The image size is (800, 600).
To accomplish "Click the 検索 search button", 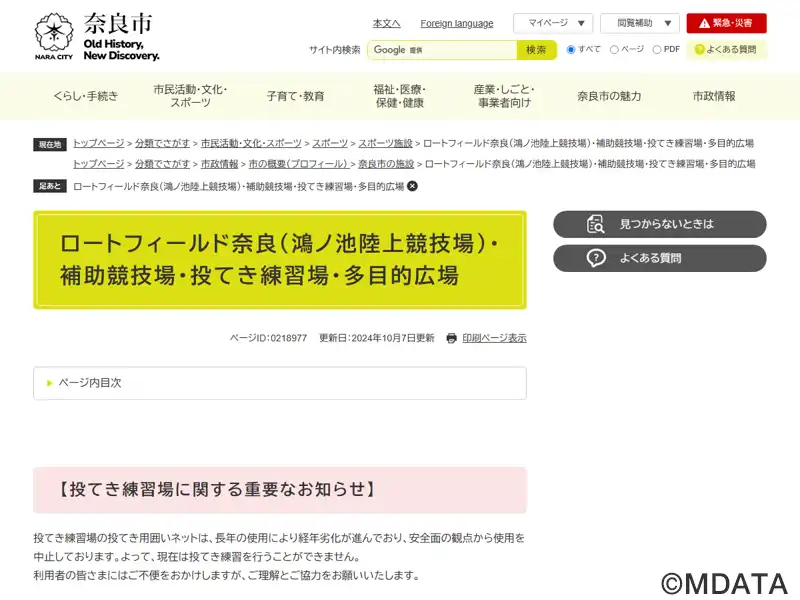I will click(536, 50).
